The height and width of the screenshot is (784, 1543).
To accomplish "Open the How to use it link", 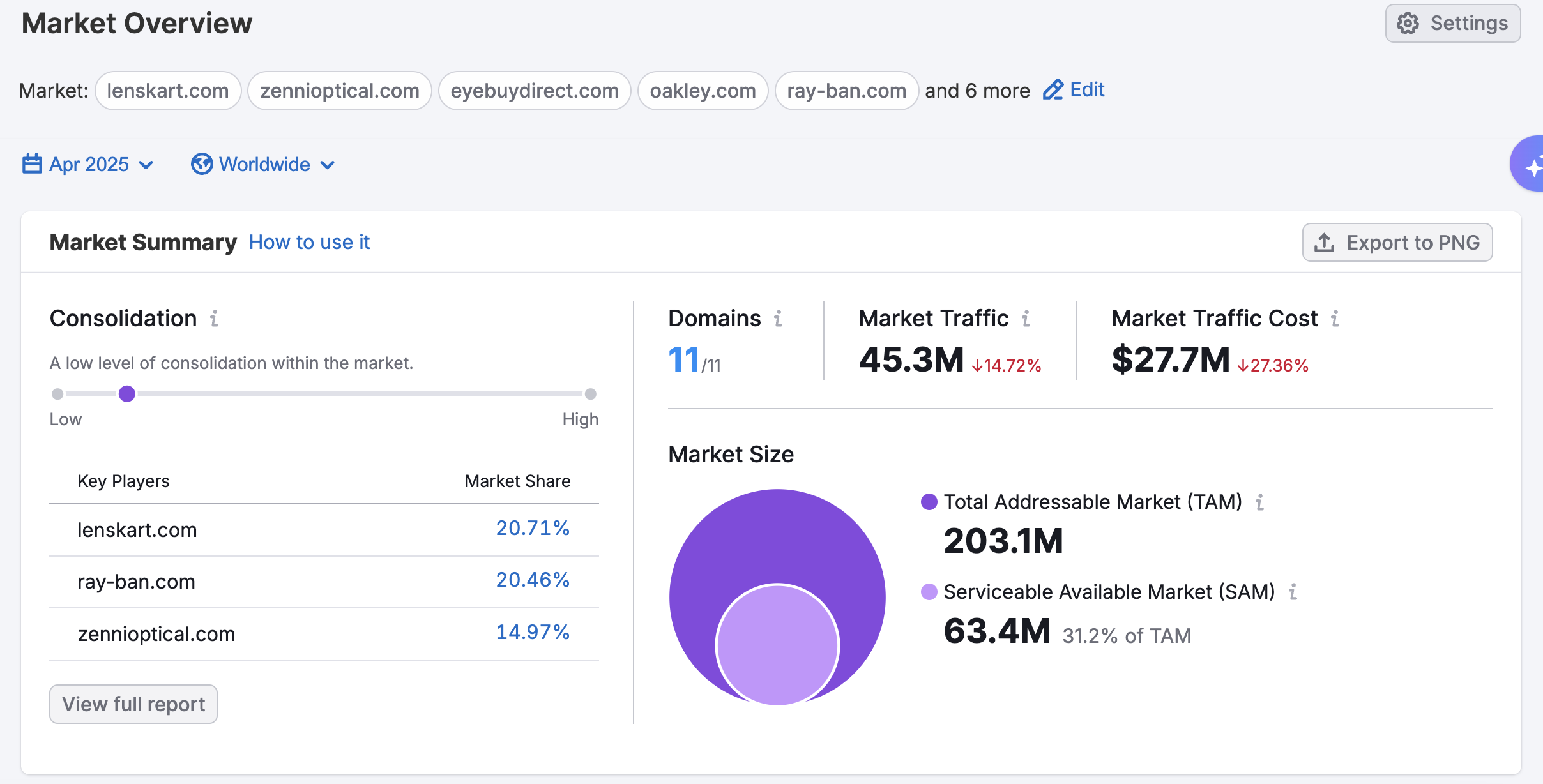I will click(309, 243).
